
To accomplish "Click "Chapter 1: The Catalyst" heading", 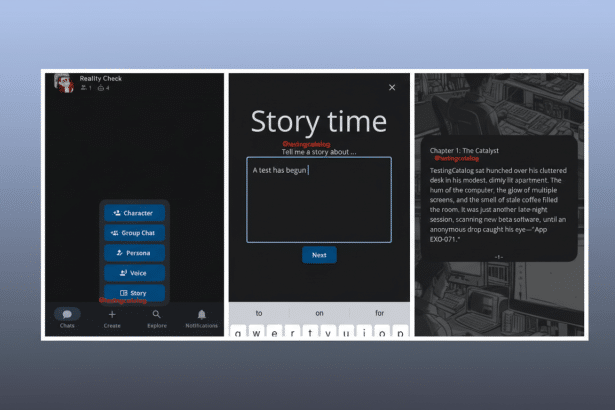I will pyautogui.click(x=464, y=151).
